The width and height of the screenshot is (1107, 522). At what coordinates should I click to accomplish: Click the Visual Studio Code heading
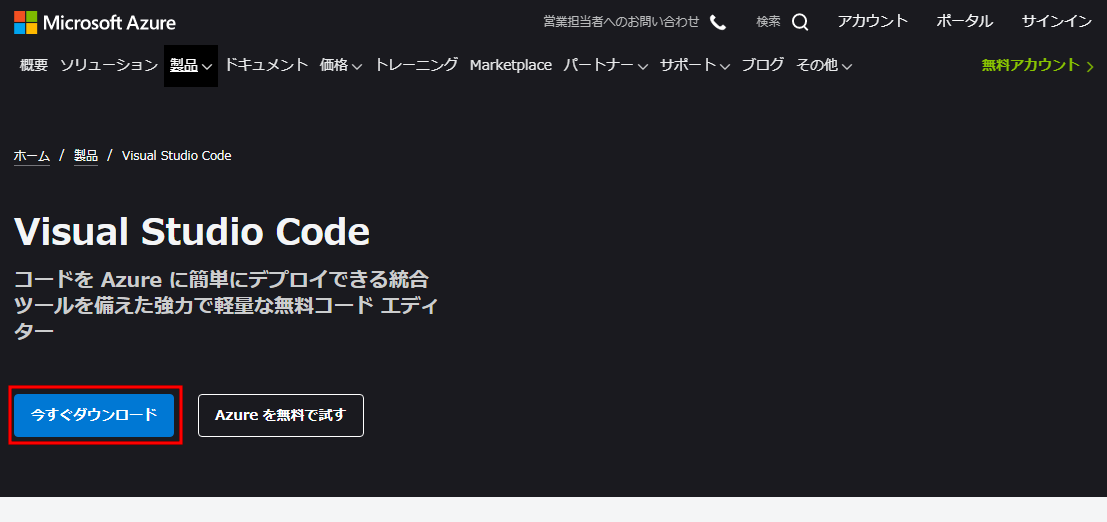192,230
